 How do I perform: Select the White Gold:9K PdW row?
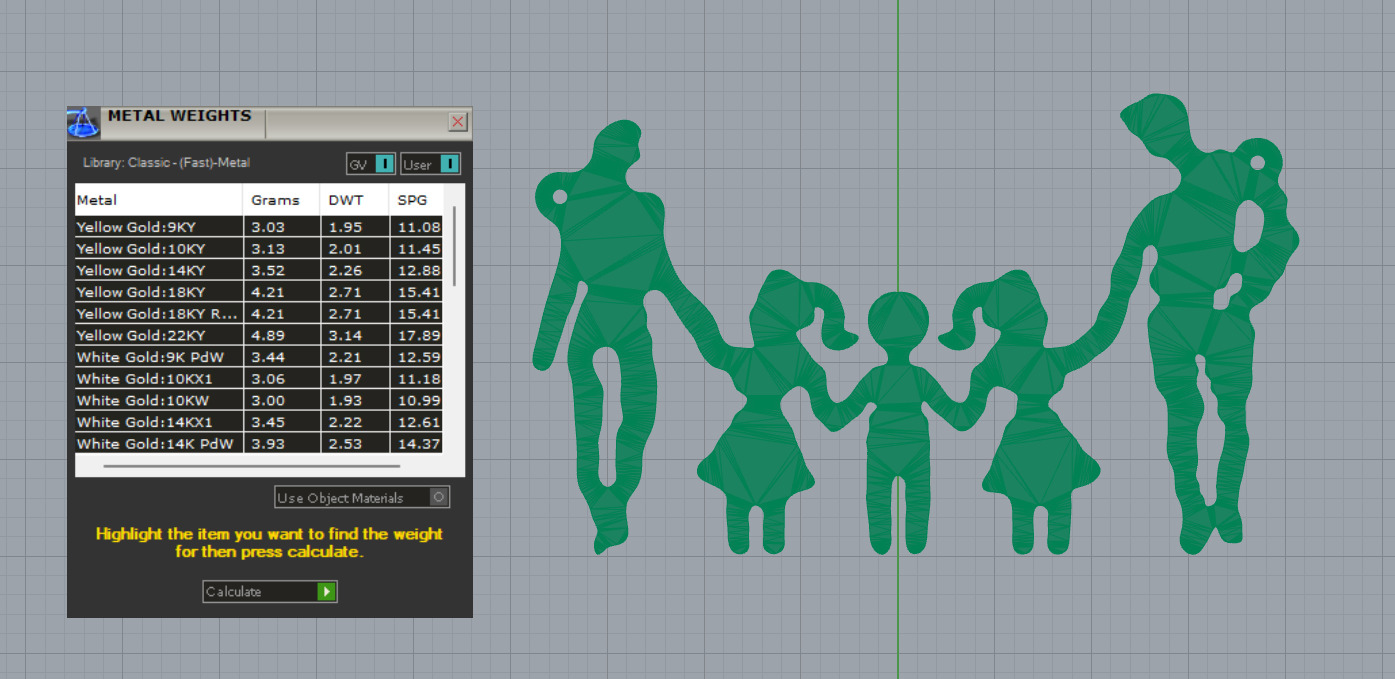pyautogui.click(x=258, y=357)
